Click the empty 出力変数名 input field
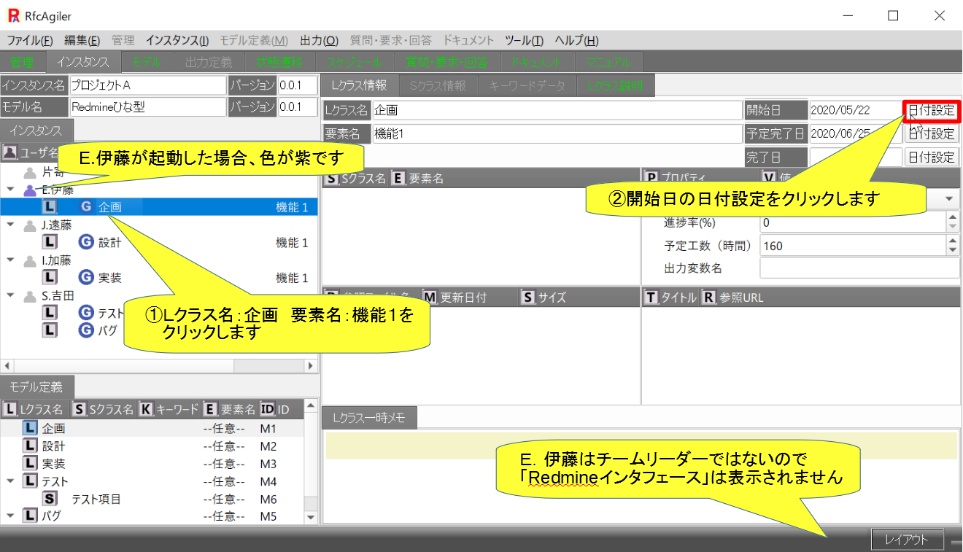This screenshot has width=963, height=552. tap(859, 268)
